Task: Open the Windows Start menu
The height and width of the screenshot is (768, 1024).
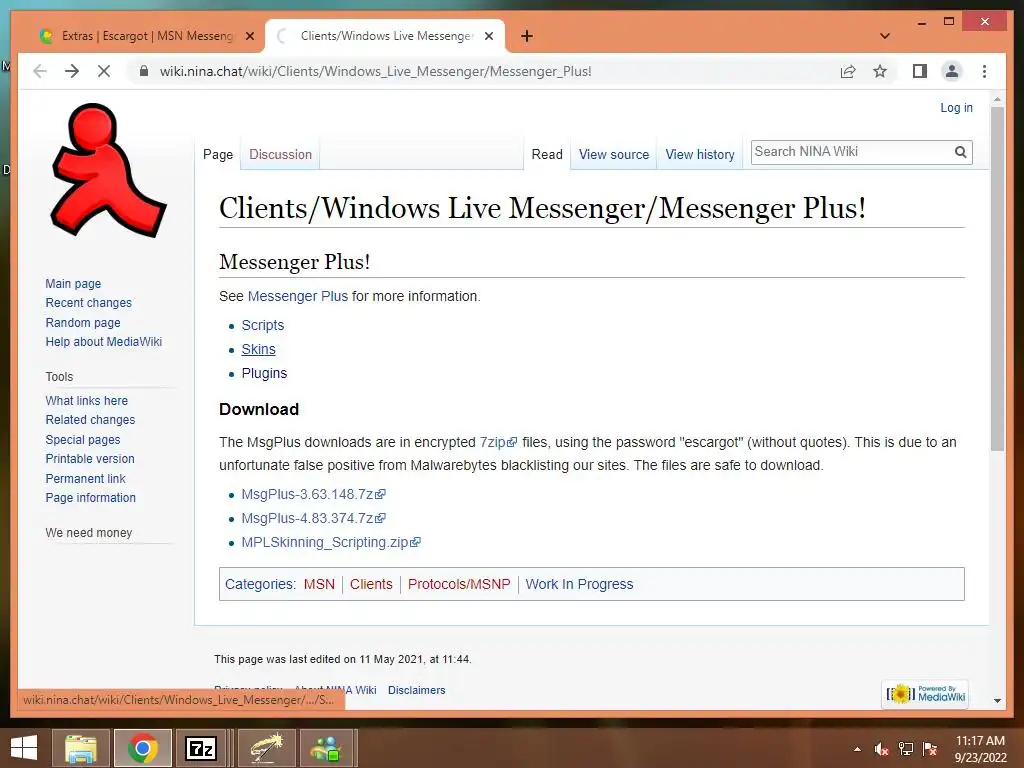Action: 24,748
